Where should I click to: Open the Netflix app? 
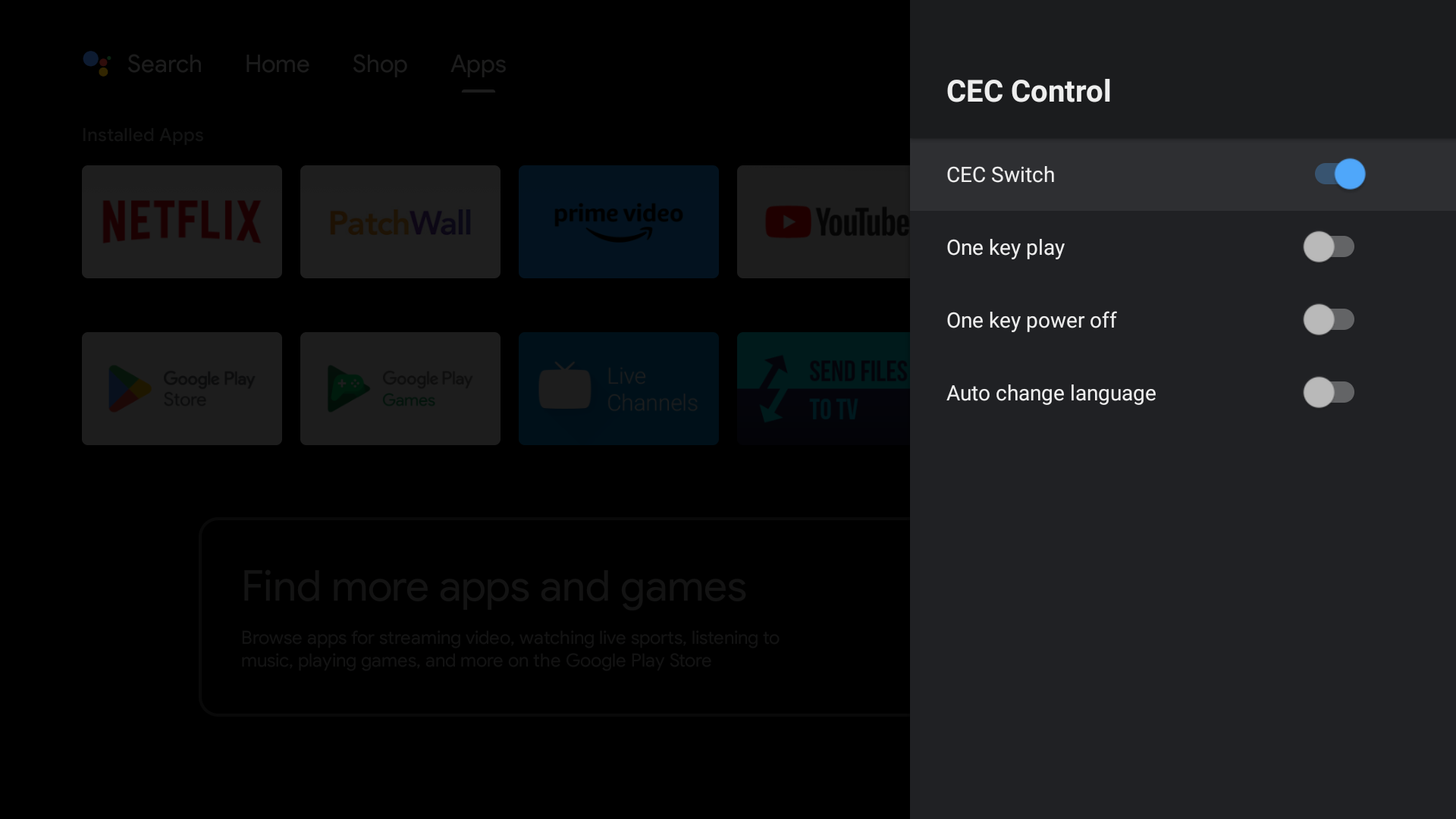tap(182, 221)
